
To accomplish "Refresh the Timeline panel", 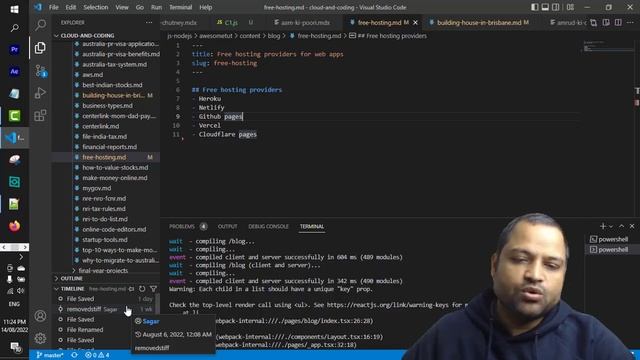I will tap(142, 289).
